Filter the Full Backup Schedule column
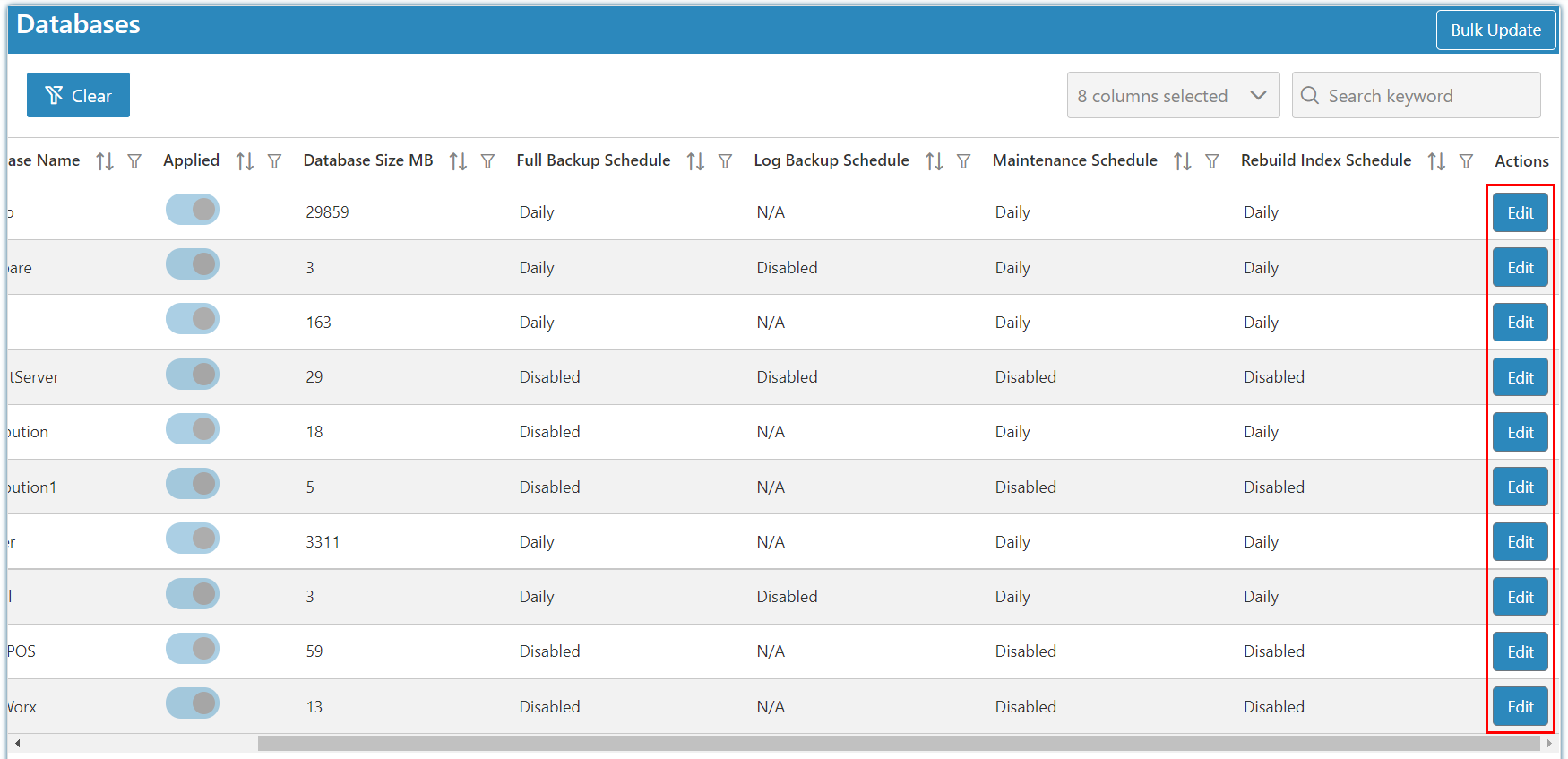Image resolution: width=1568 pixels, height=759 pixels. [725, 161]
